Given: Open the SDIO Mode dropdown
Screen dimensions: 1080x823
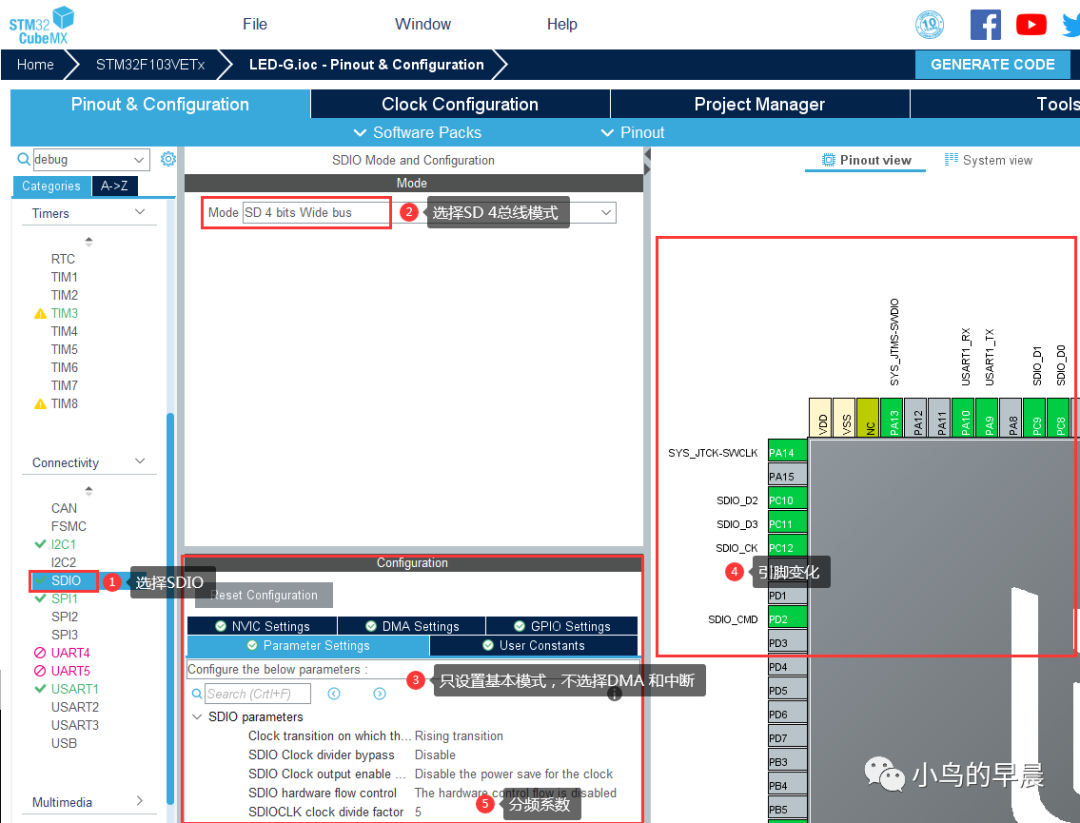Looking at the screenshot, I should (606, 212).
